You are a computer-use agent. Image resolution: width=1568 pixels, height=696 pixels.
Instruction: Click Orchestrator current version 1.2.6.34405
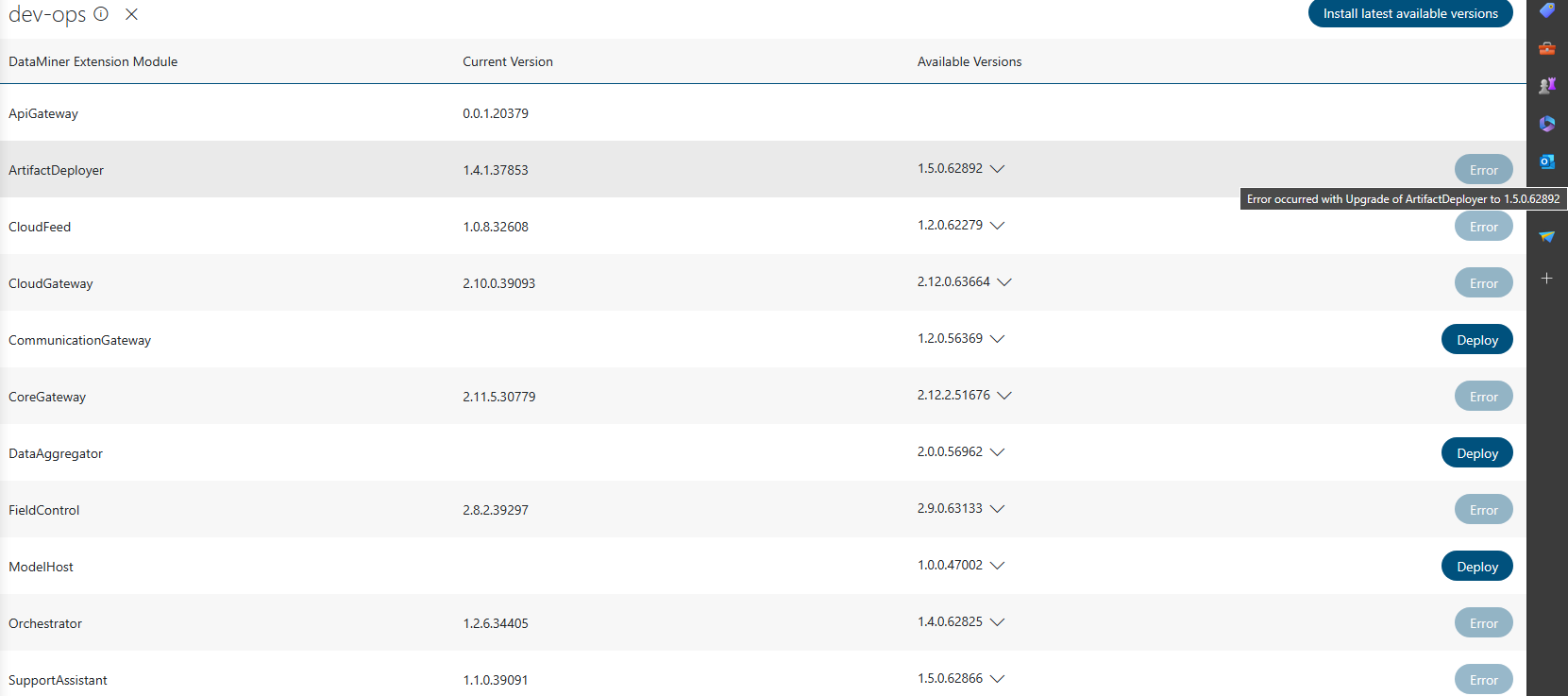pyautogui.click(x=496, y=623)
